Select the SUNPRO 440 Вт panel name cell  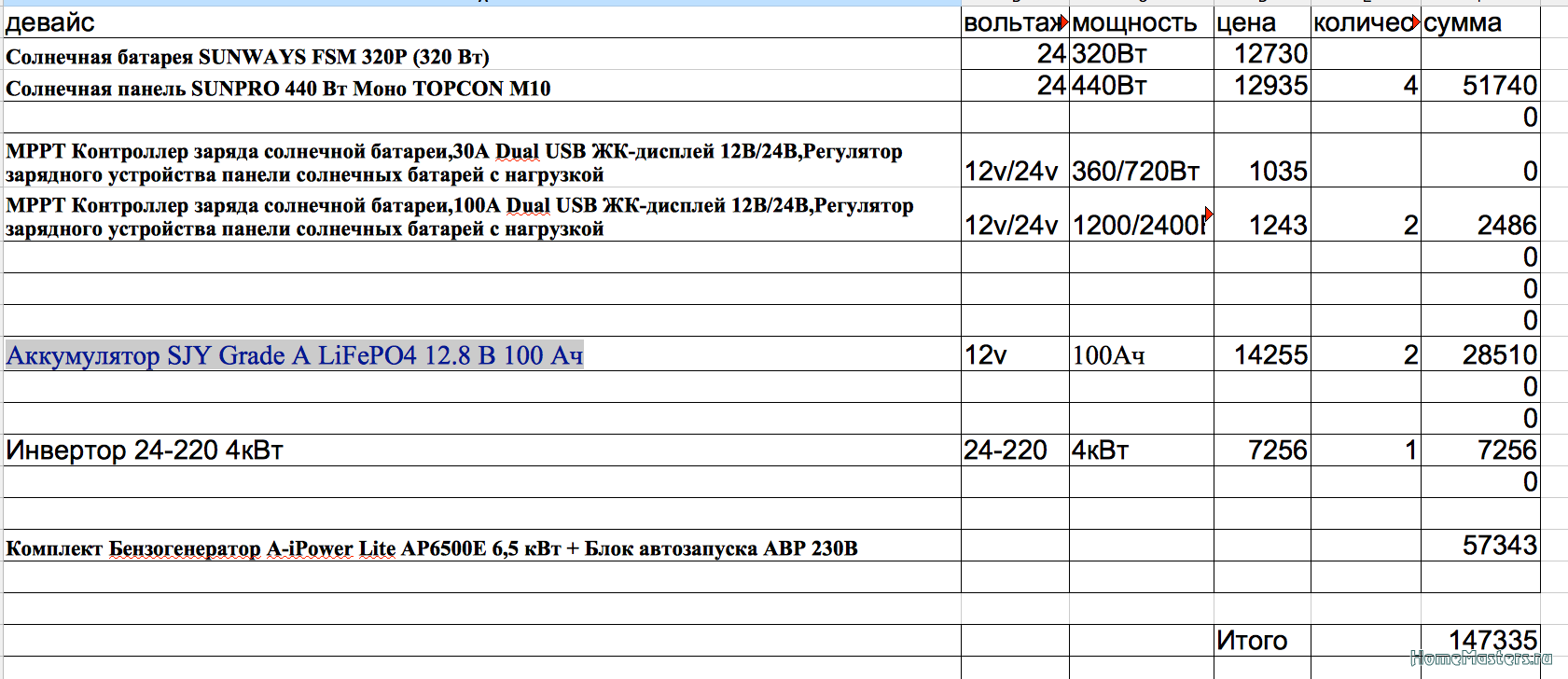click(x=482, y=86)
